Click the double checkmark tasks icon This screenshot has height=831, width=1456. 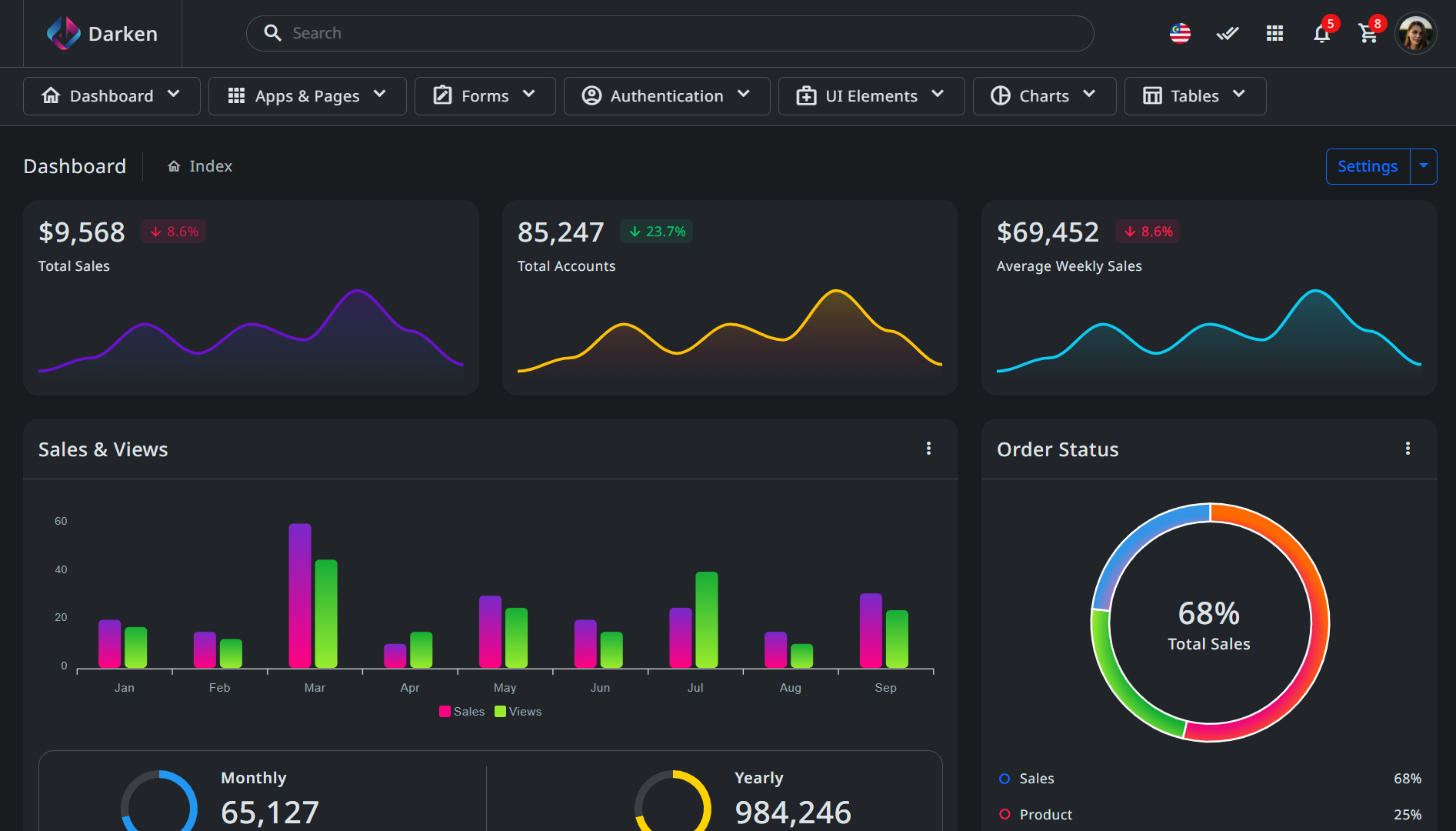1227,33
